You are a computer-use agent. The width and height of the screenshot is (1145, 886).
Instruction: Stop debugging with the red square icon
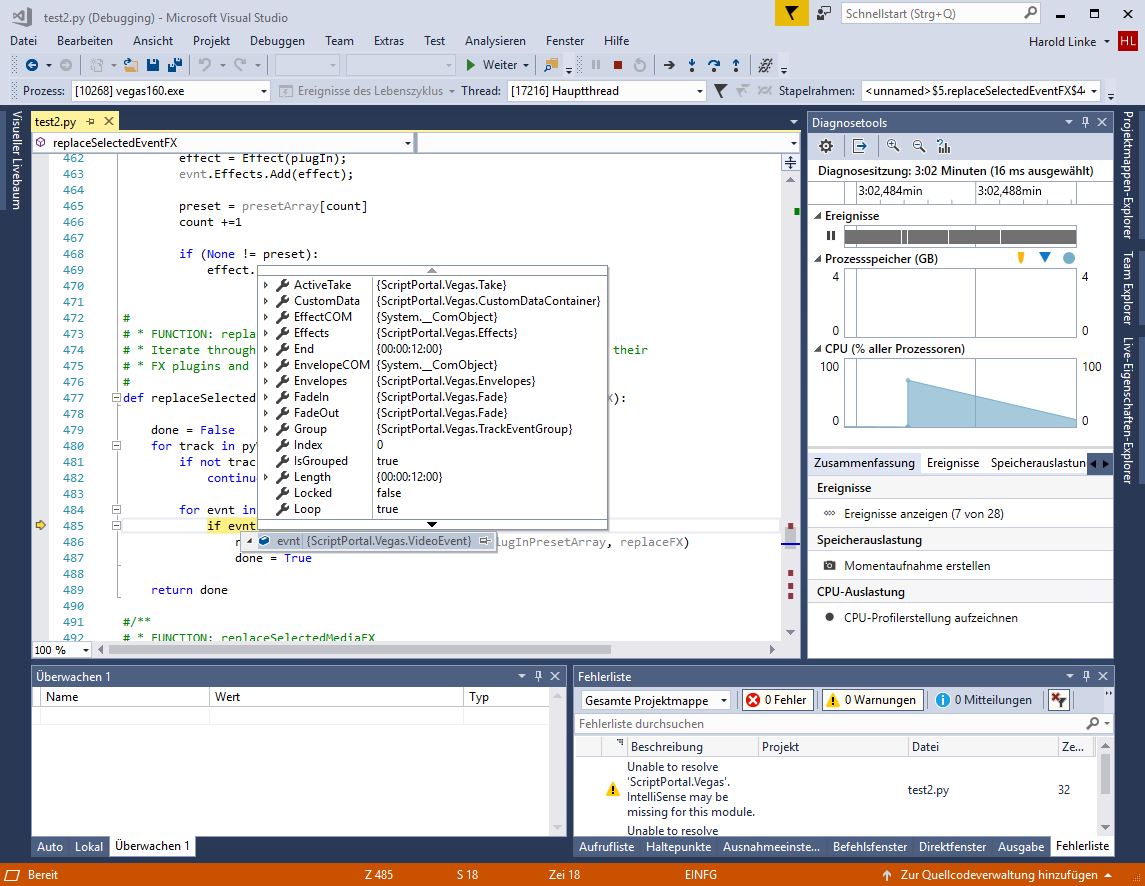[x=618, y=65]
